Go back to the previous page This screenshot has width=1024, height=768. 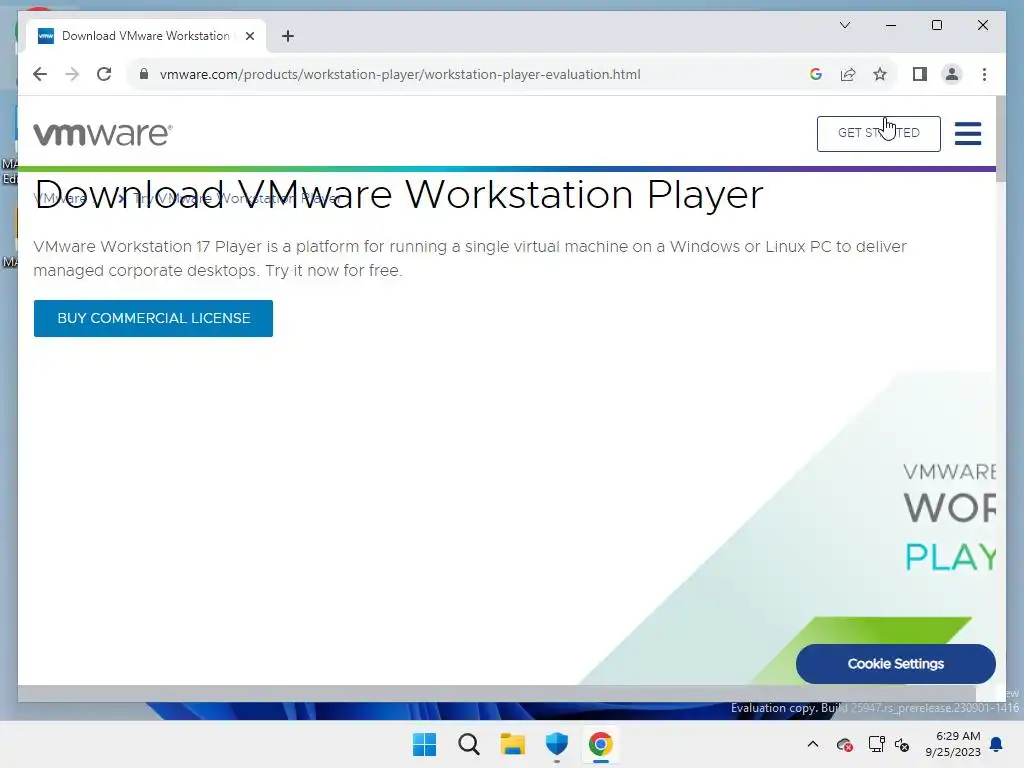point(40,74)
